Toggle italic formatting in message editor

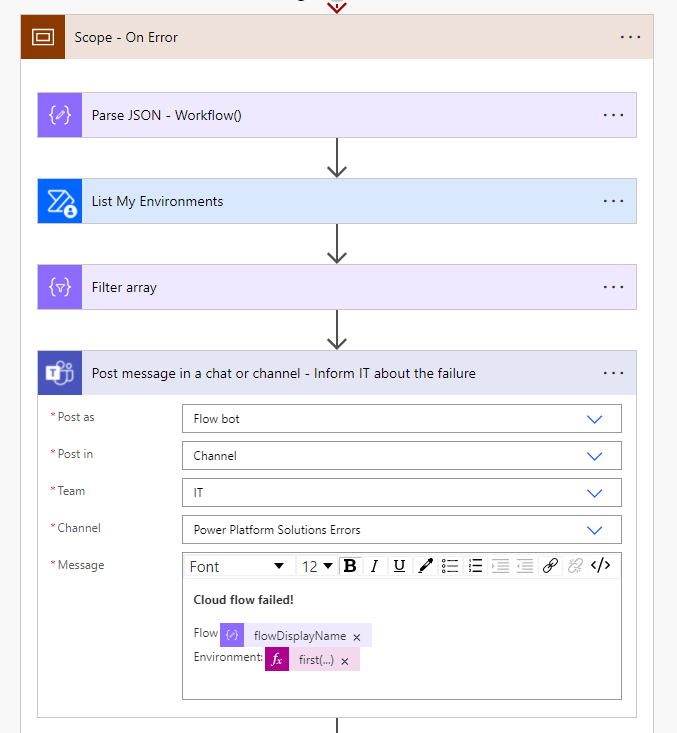[374, 566]
